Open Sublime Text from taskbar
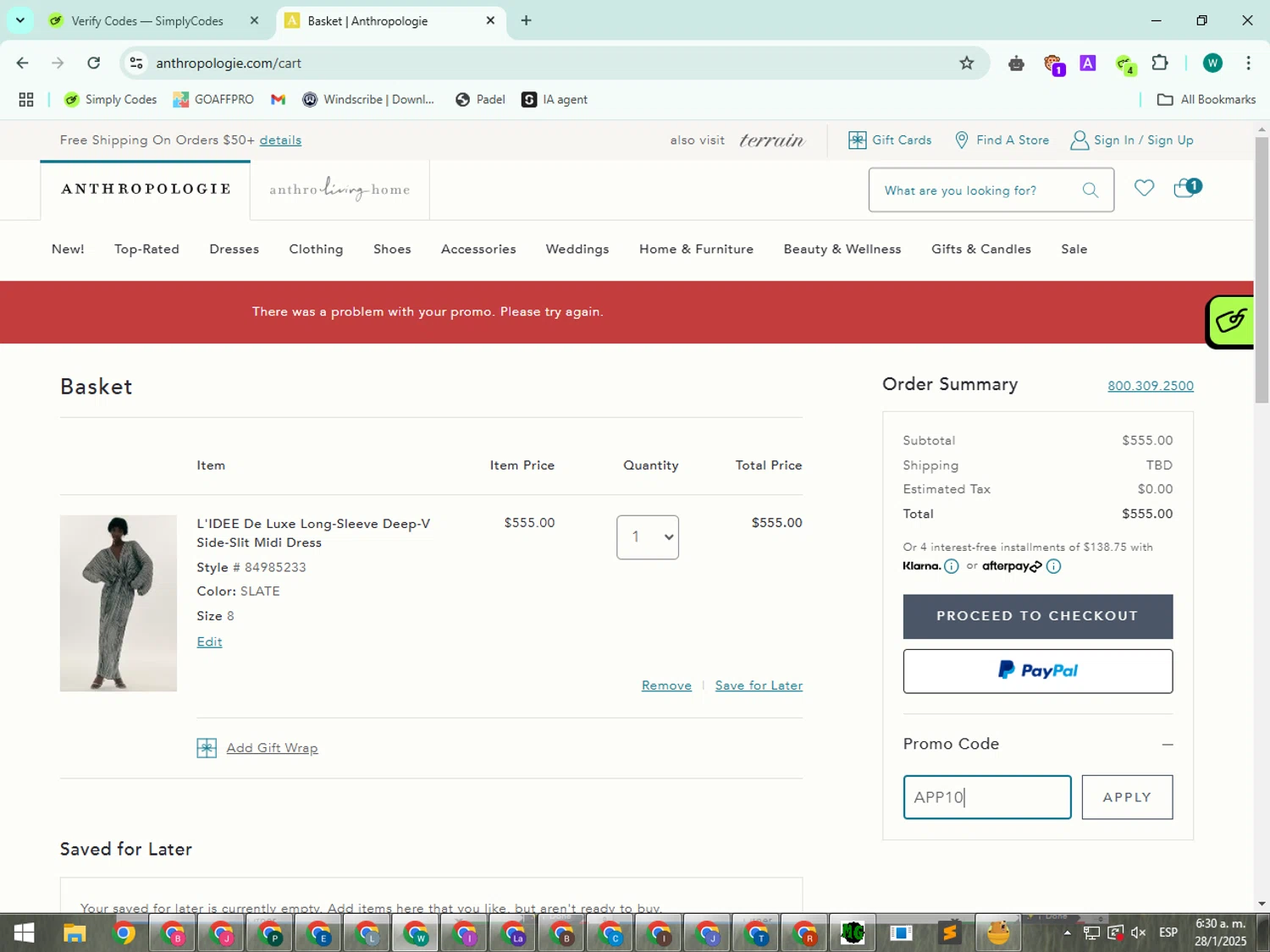1270x952 pixels. click(949, 933)
